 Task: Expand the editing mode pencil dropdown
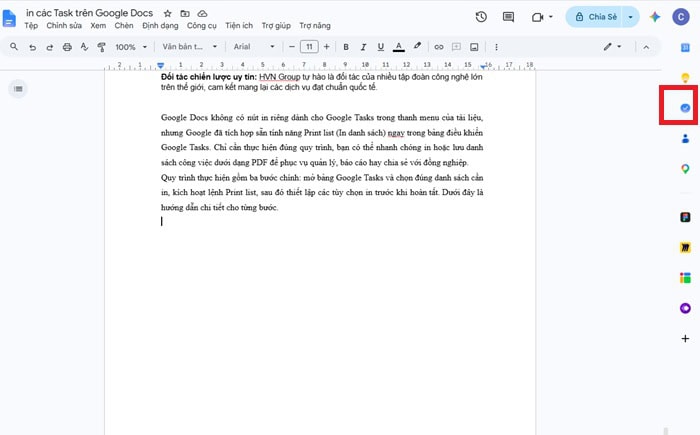point(612,46)
